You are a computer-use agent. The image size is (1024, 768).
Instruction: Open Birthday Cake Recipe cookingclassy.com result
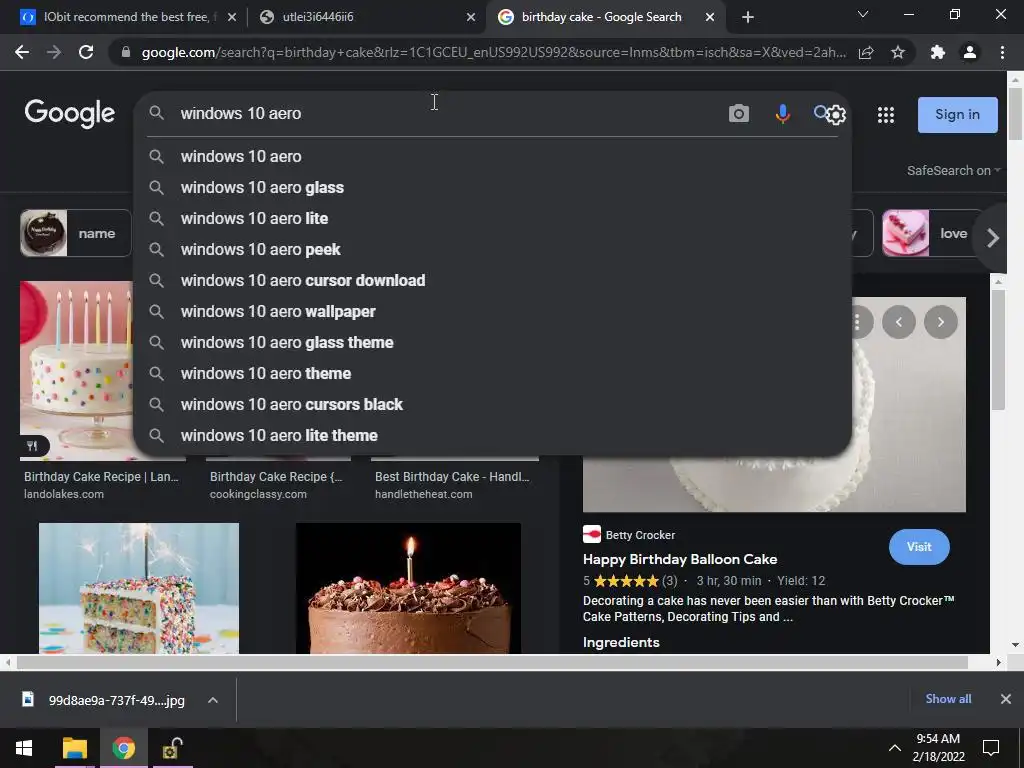pyautogui.click(x=276, y=485)
